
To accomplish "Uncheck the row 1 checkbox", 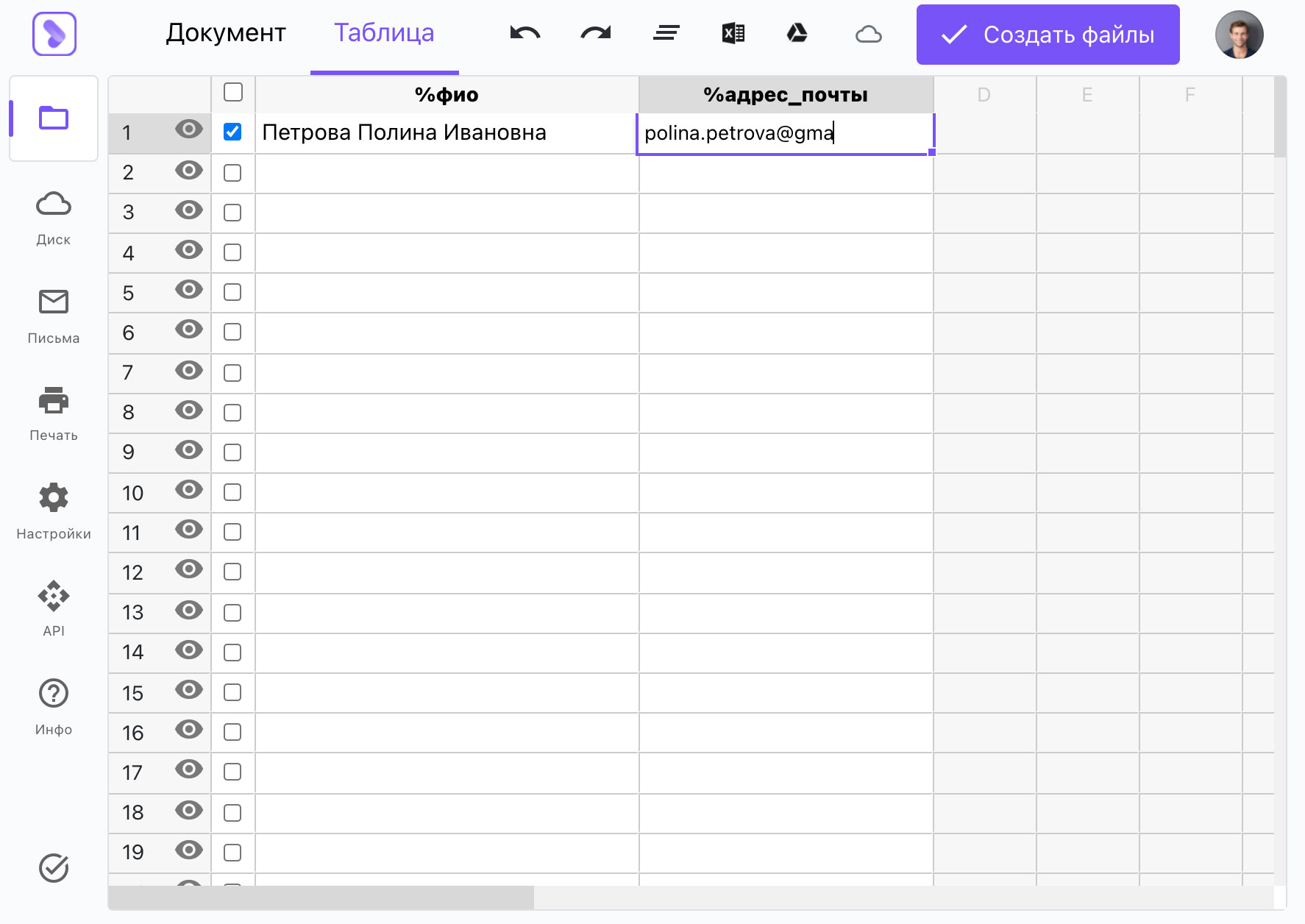I will pos(232,132).
